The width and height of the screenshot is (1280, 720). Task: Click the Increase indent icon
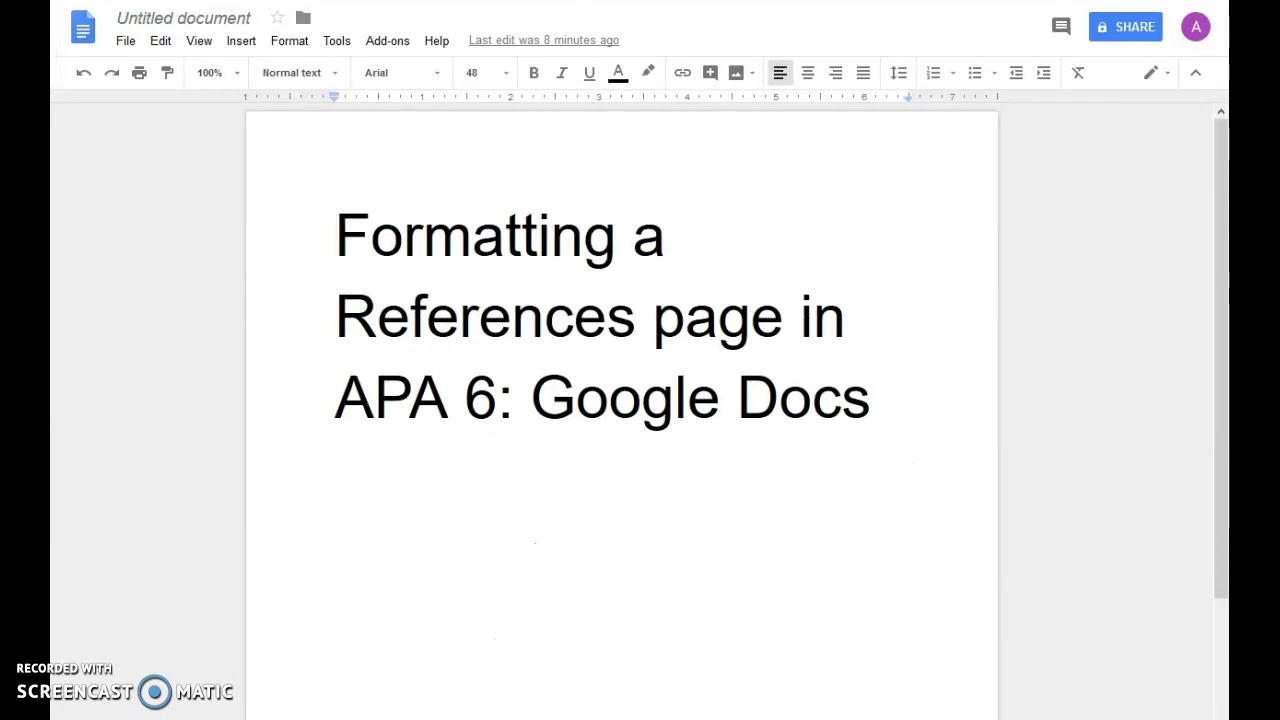[1043, 73]
